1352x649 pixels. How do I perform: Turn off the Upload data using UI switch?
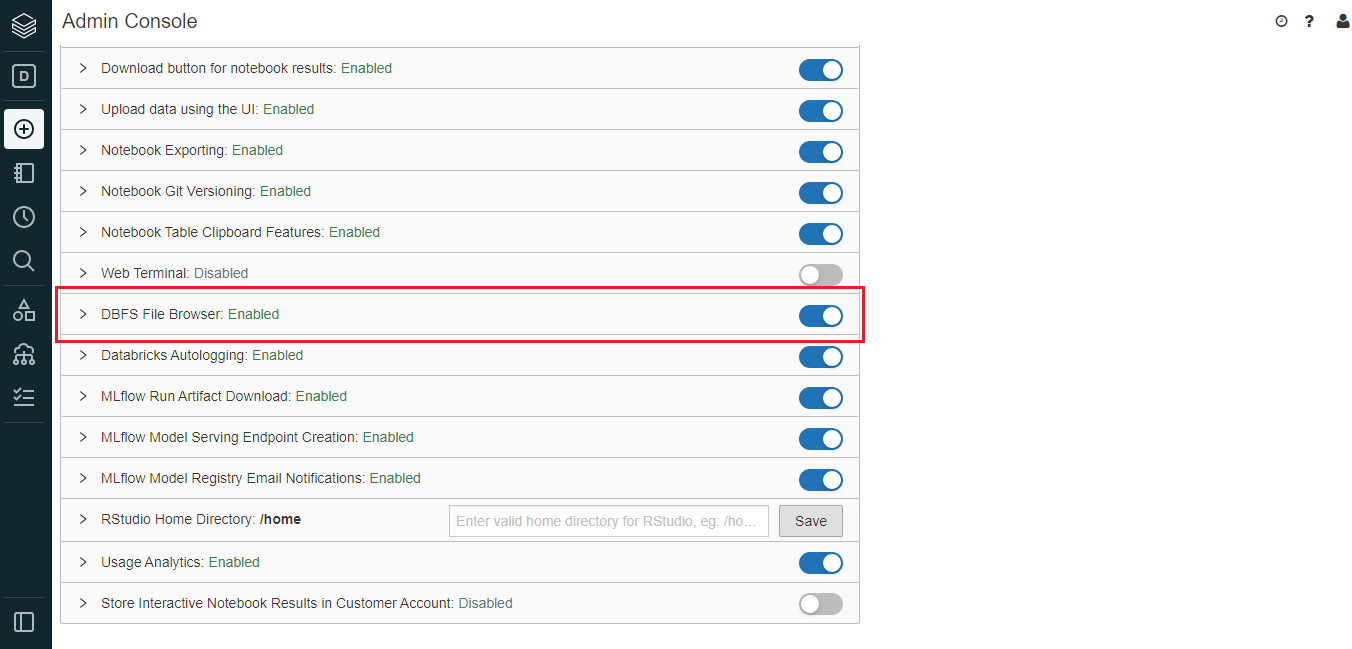[820, 111]
